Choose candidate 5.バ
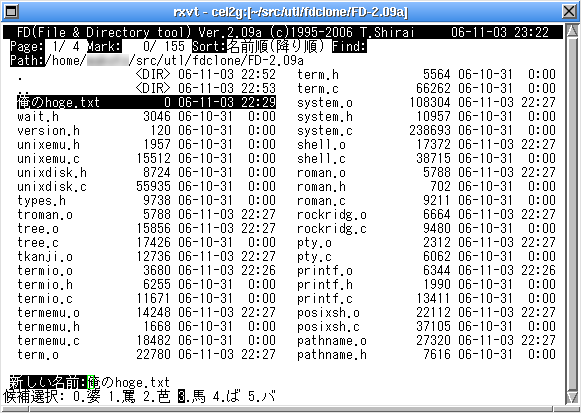 tap(262, 396)
